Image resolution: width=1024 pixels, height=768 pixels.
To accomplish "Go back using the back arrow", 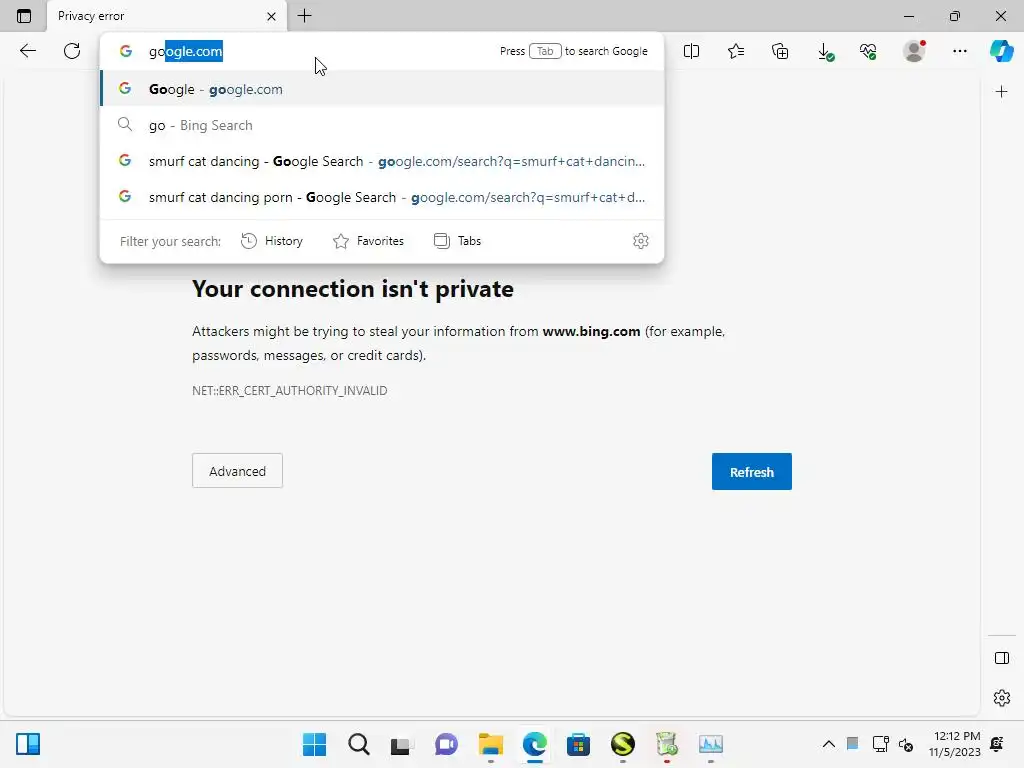I will tap(27, 51).
